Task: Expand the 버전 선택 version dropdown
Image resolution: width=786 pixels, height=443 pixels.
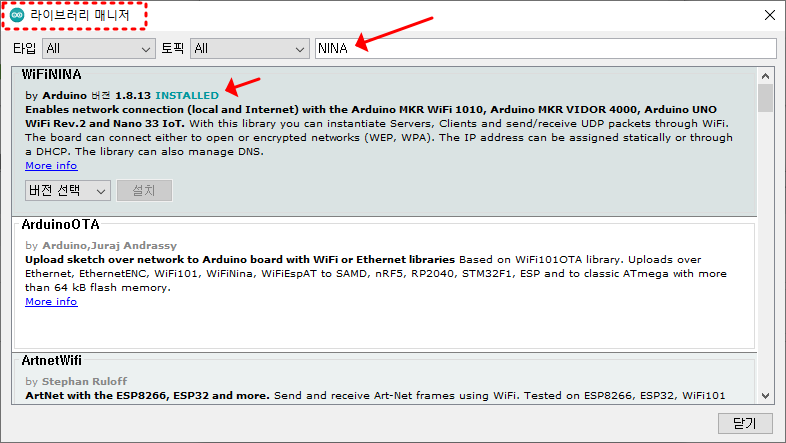Action: tap(68, 190)
